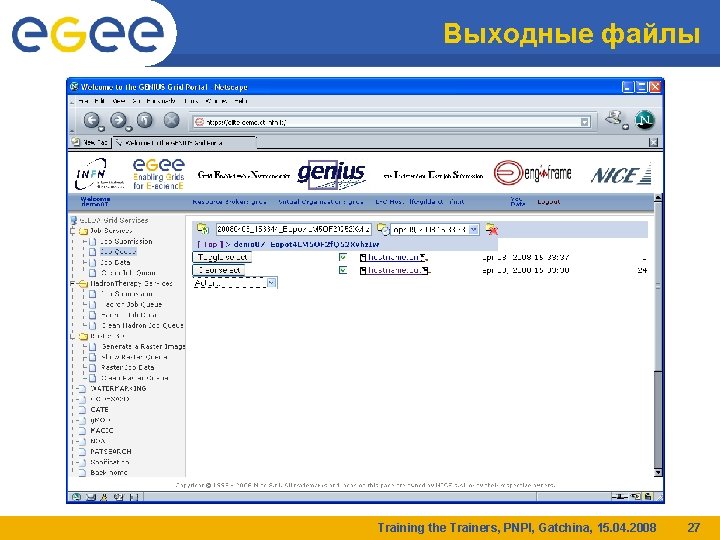Click the print icon in Netscape toolbar
This screenshot has height=540, width=720.
pyautogui.click(x=614, y=118)
